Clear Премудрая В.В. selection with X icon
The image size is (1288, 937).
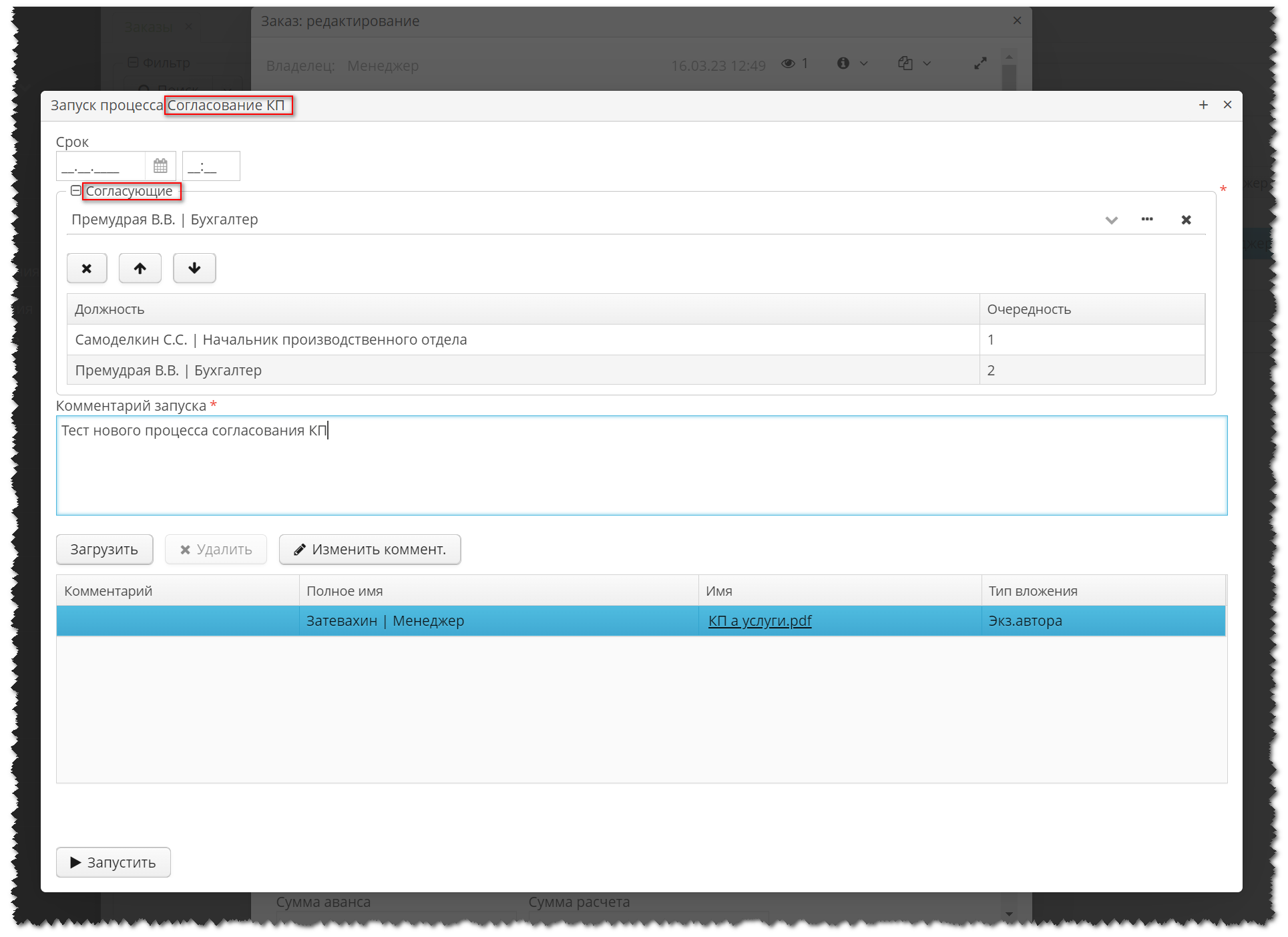tap(1186, 219)
